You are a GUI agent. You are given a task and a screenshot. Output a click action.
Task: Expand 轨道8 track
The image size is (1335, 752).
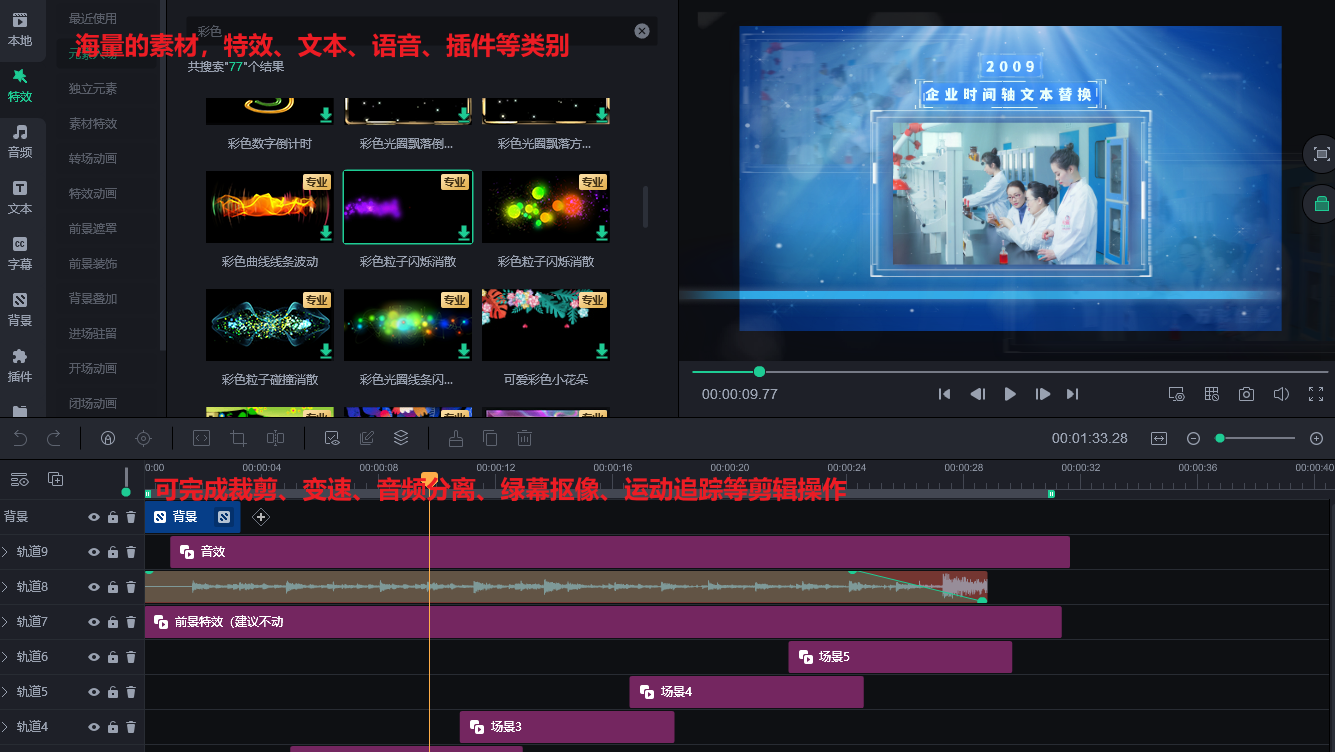5,587
